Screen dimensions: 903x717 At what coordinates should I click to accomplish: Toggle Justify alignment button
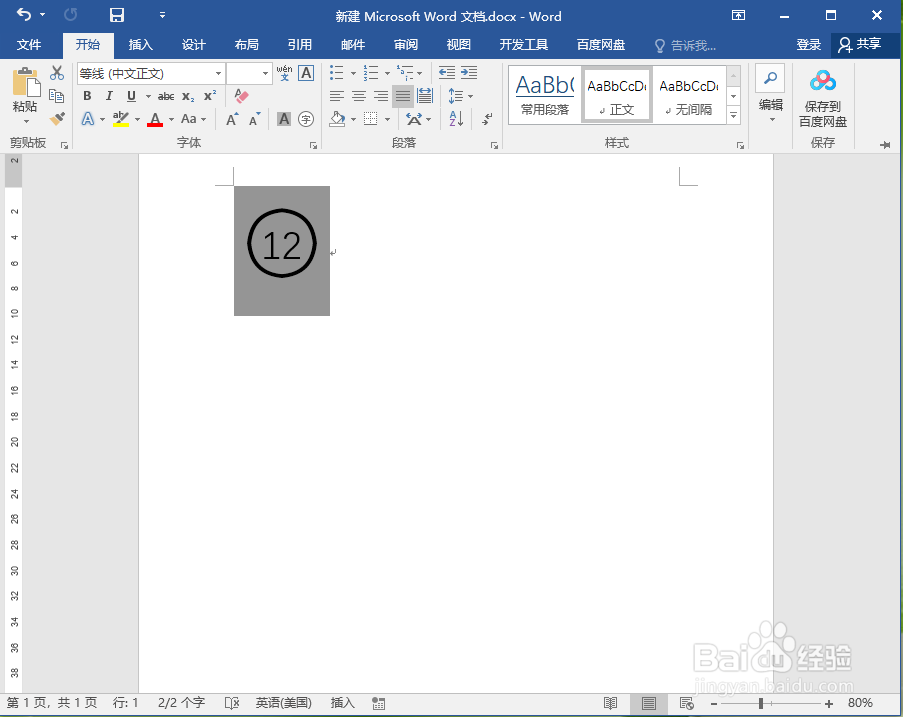403,96
